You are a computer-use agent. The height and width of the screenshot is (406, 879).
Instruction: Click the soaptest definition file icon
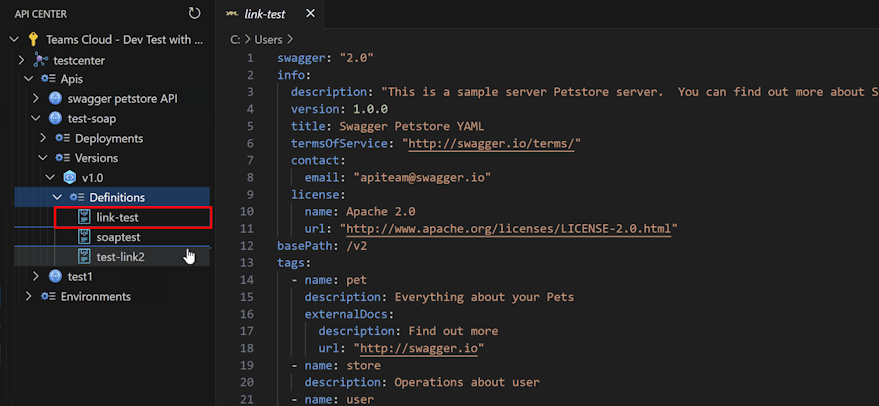coord(84,237)
